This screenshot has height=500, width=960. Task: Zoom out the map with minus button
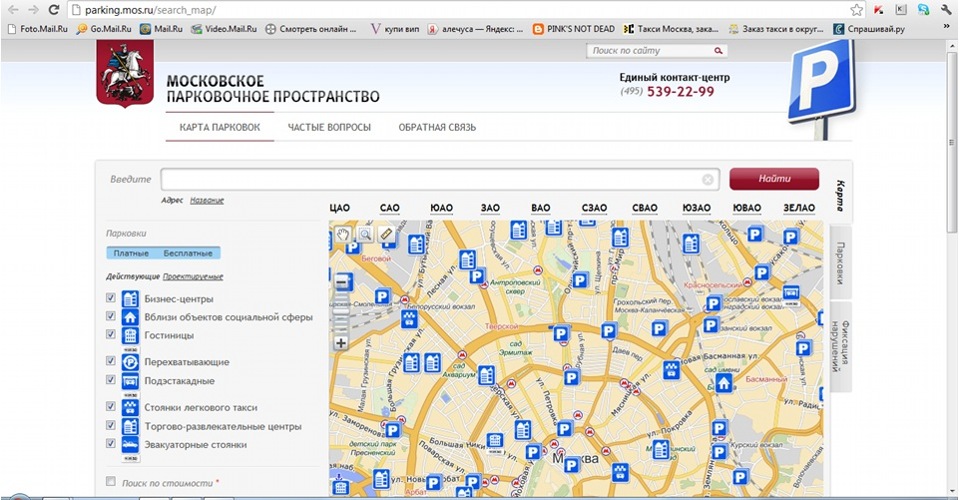[x=341, y=282]
